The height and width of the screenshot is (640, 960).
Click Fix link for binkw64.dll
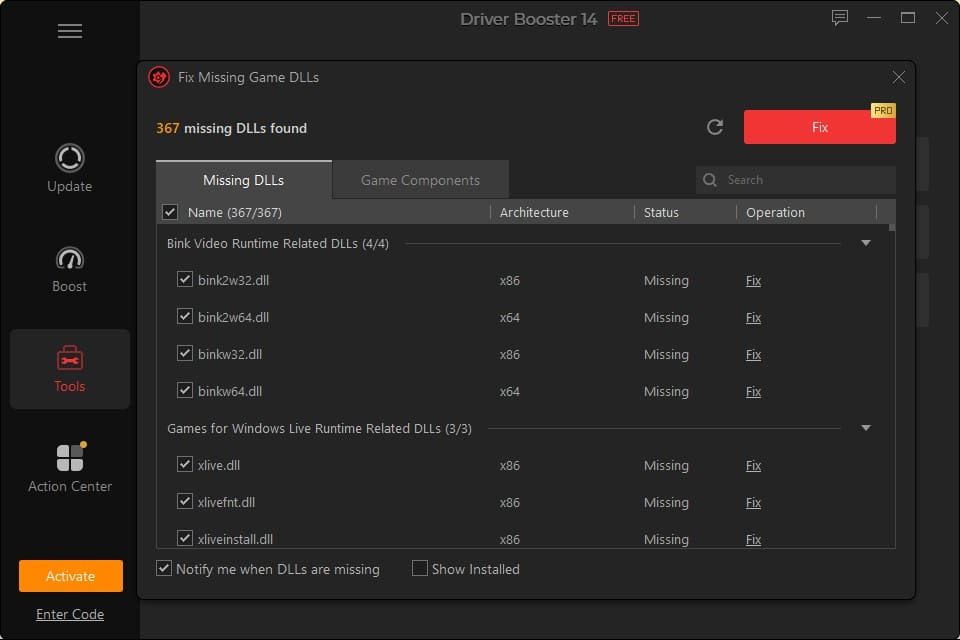tap(753, 391)
